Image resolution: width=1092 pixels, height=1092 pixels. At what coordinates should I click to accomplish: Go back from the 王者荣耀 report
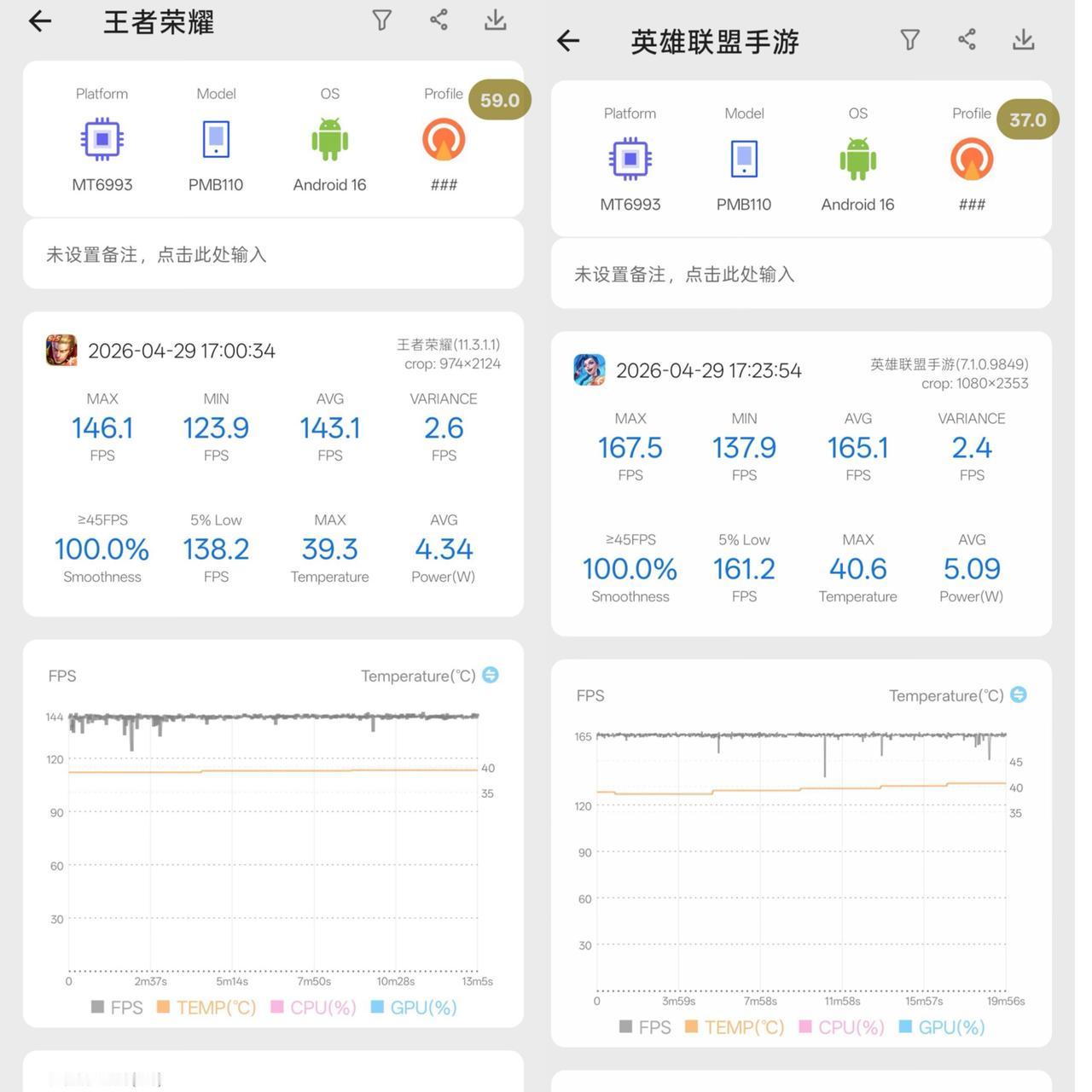tap(40, 21)
